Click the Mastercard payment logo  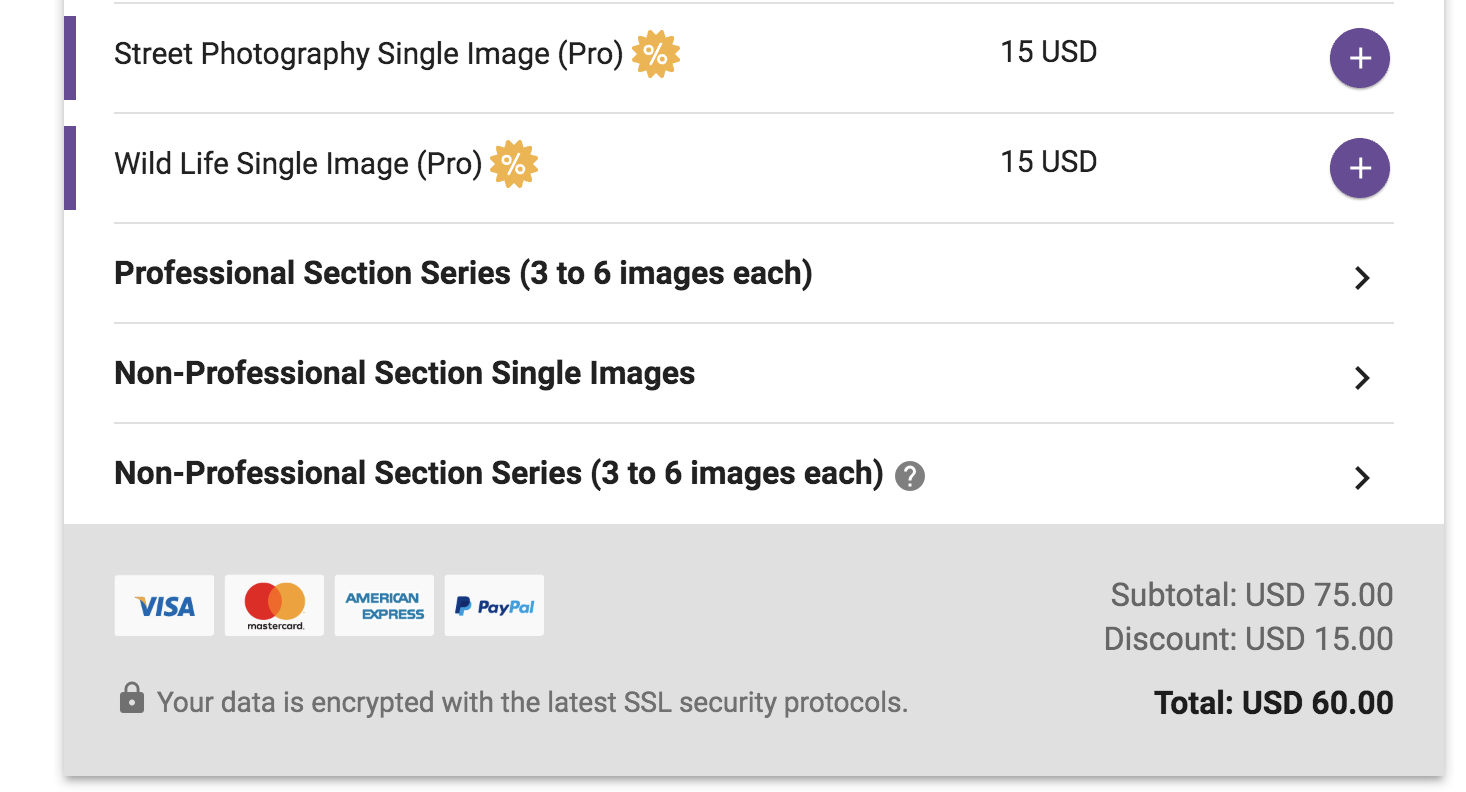[x=274, y=605]
